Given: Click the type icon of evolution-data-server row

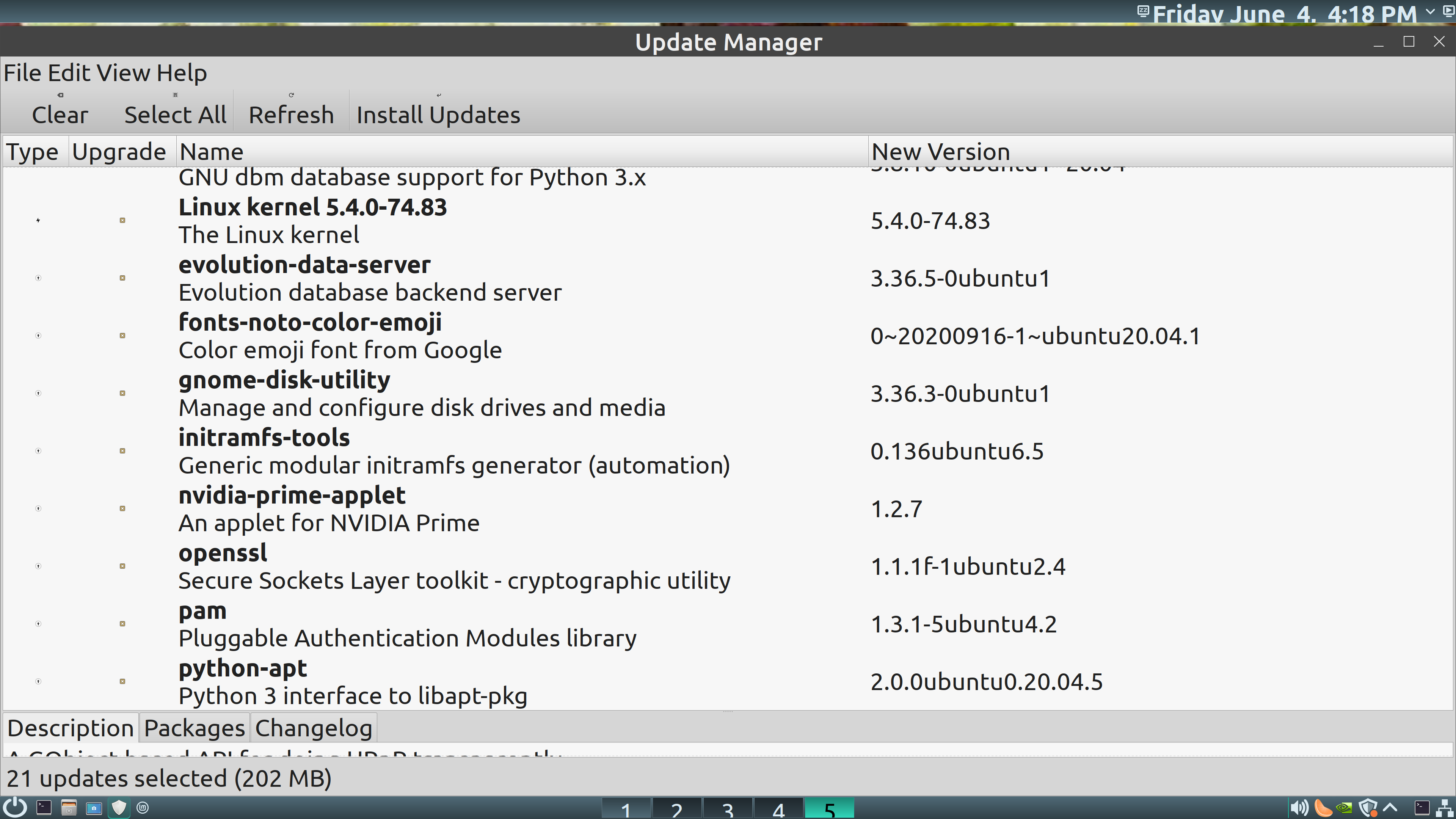Looking at the screenshot, I should pos(38,278).
